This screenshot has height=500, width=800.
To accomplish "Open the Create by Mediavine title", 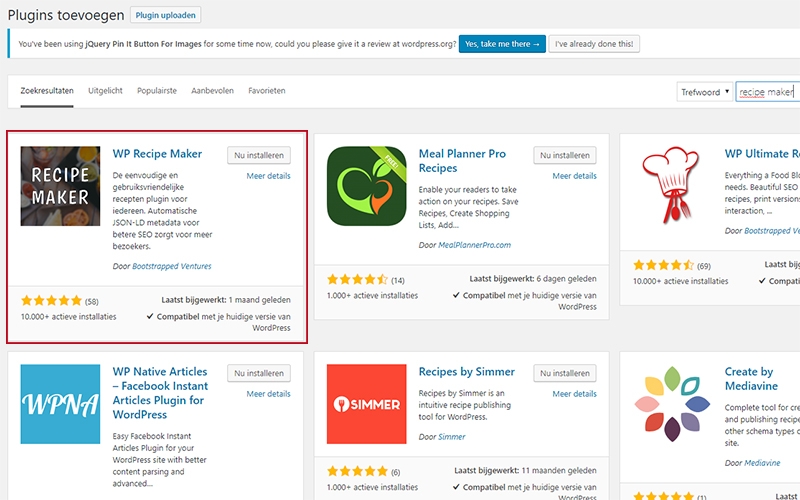I will pyautogui.click(x=751, y=379).
